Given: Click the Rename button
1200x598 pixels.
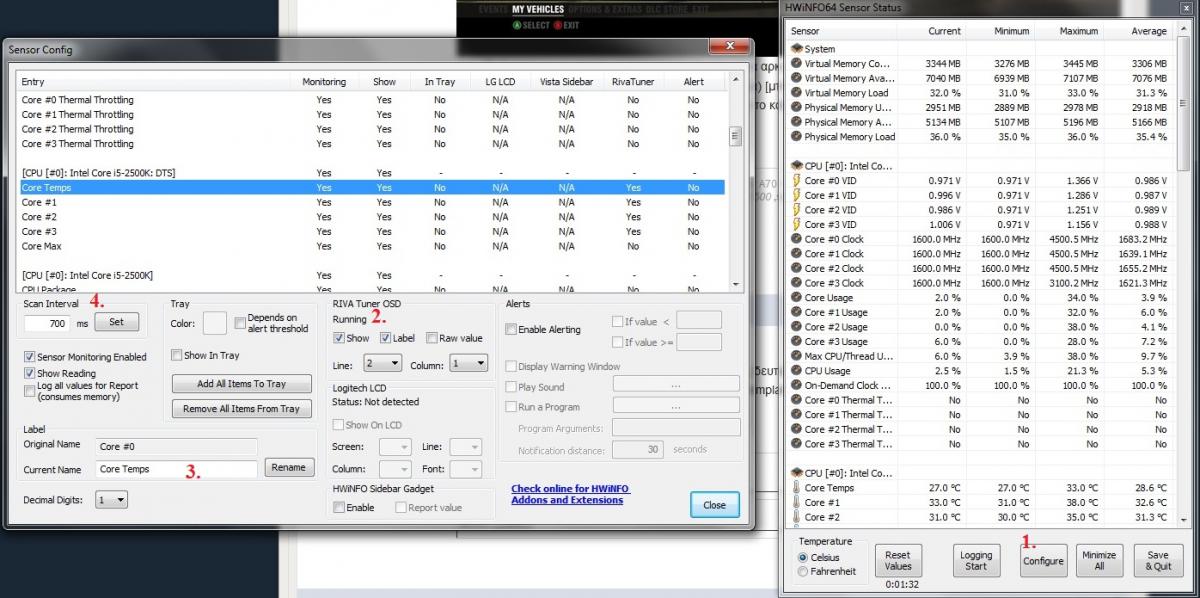Looking at the screenshot, I should point(289,467).
